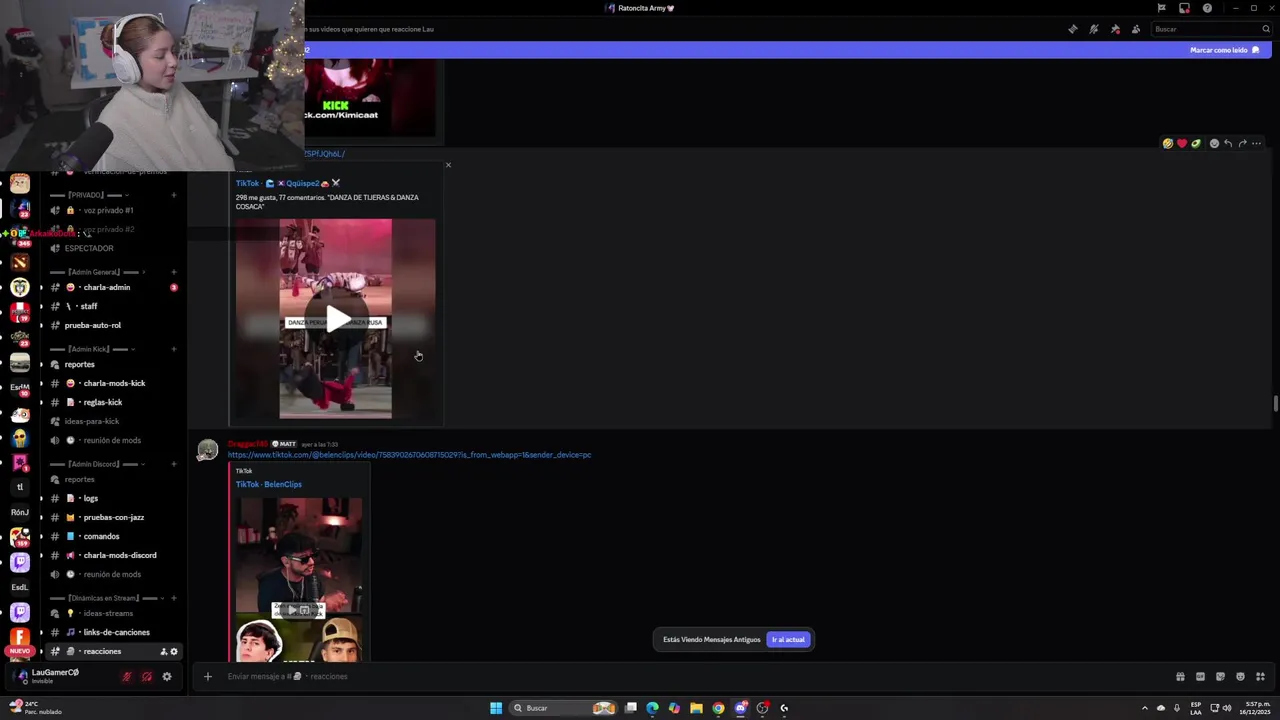Open the apps icon in message bar
The height and width of the screenshot is (720, 1280).
coord(1260,677)
